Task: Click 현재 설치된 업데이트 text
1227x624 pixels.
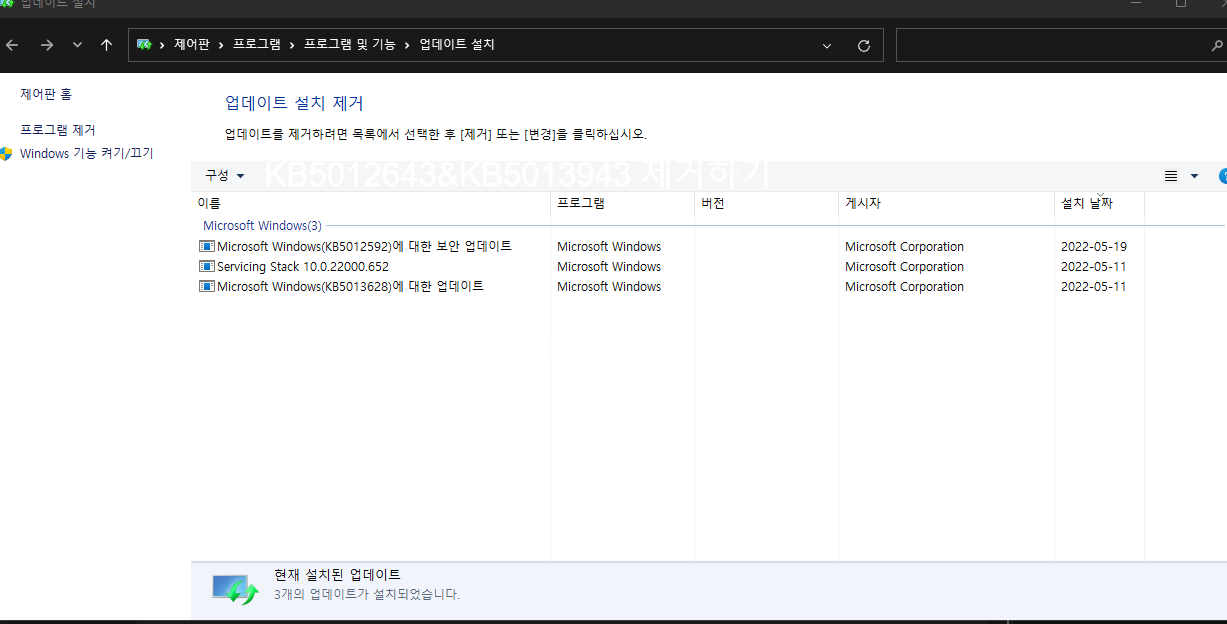Action: pyautogui.click(x=337, y=575)
